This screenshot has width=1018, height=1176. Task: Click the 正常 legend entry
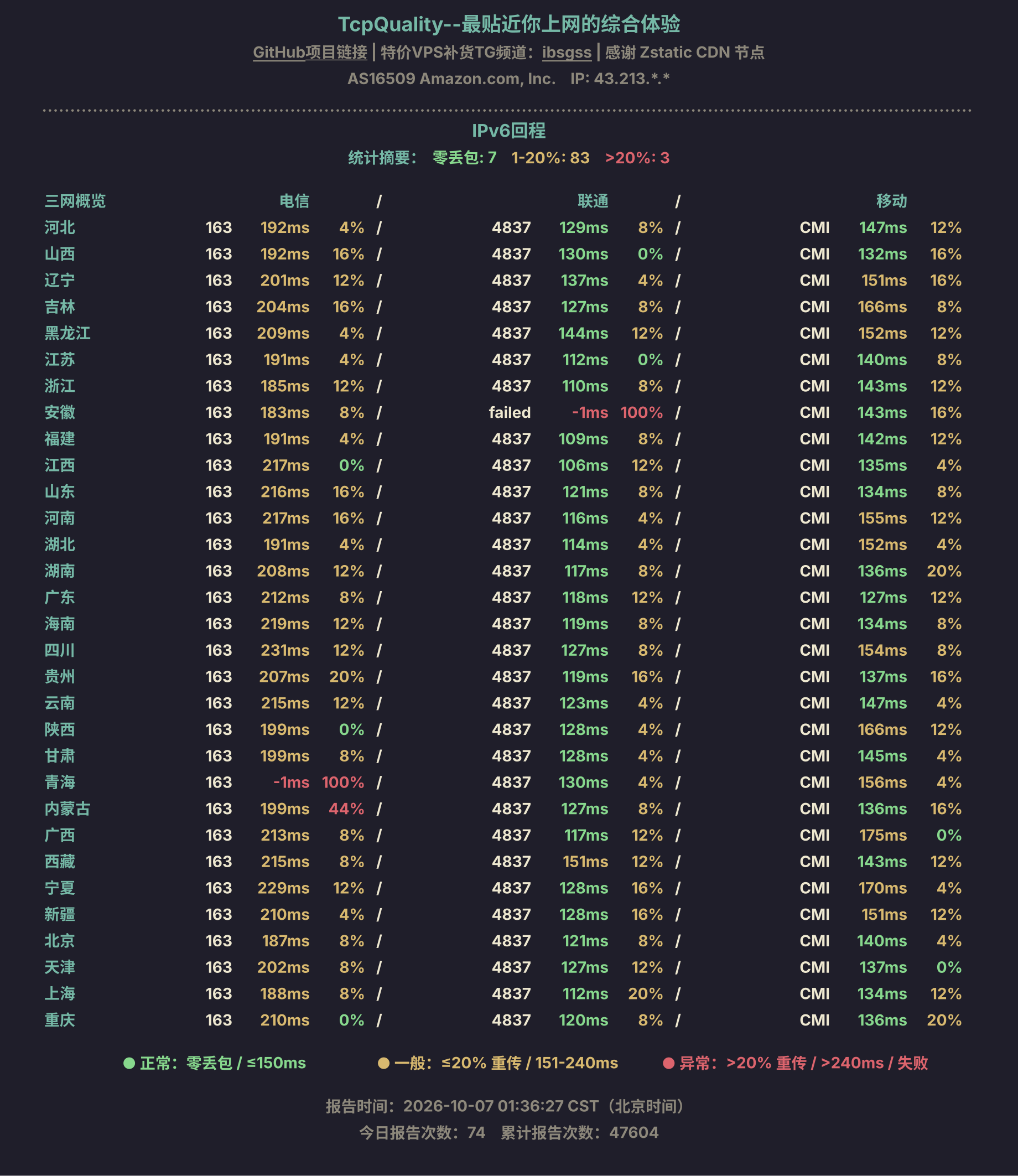[215, 1063]
